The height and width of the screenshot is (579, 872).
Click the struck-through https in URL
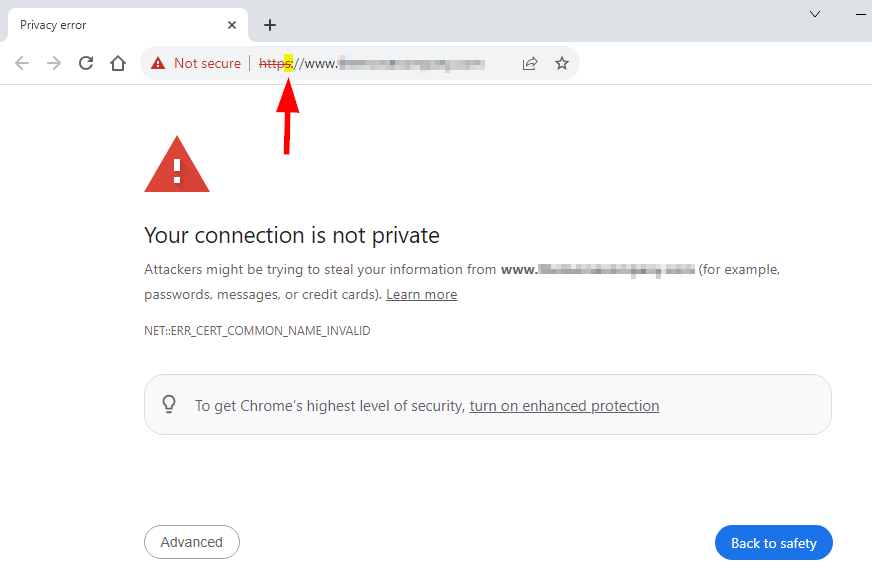pos(275,63)
